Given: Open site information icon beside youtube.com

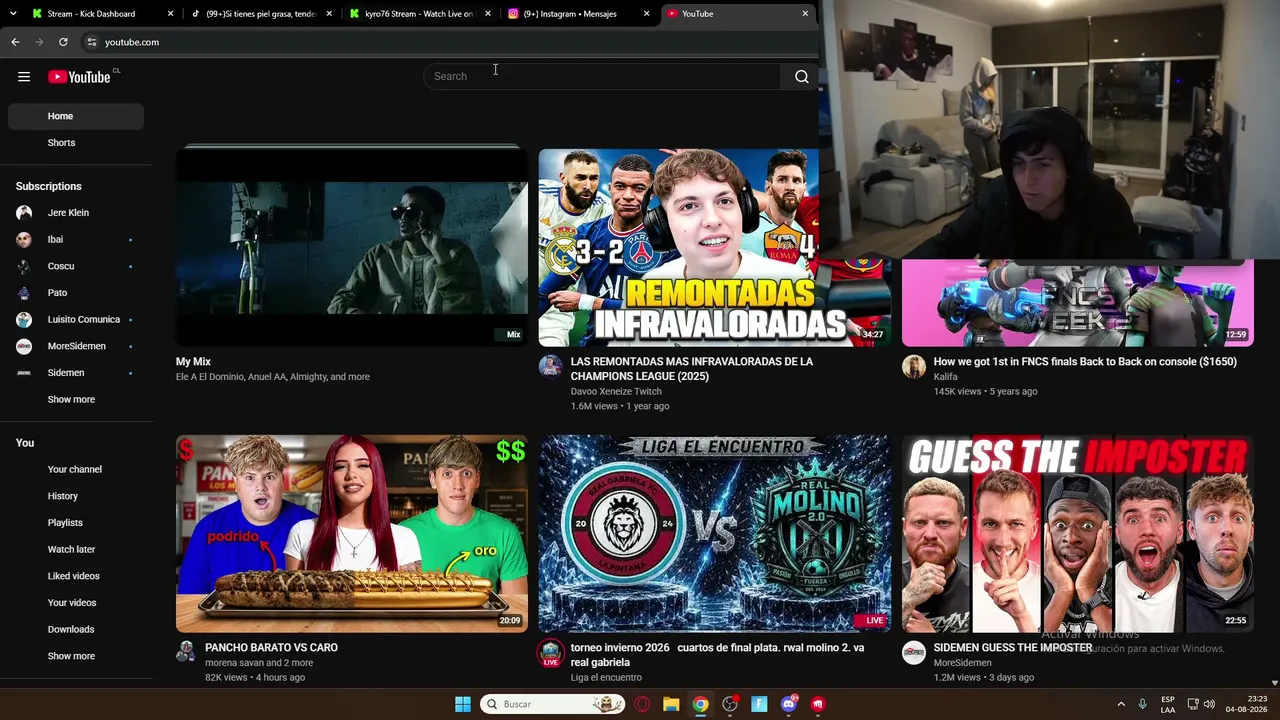Looking at the screenshot, I should (91, 42).
